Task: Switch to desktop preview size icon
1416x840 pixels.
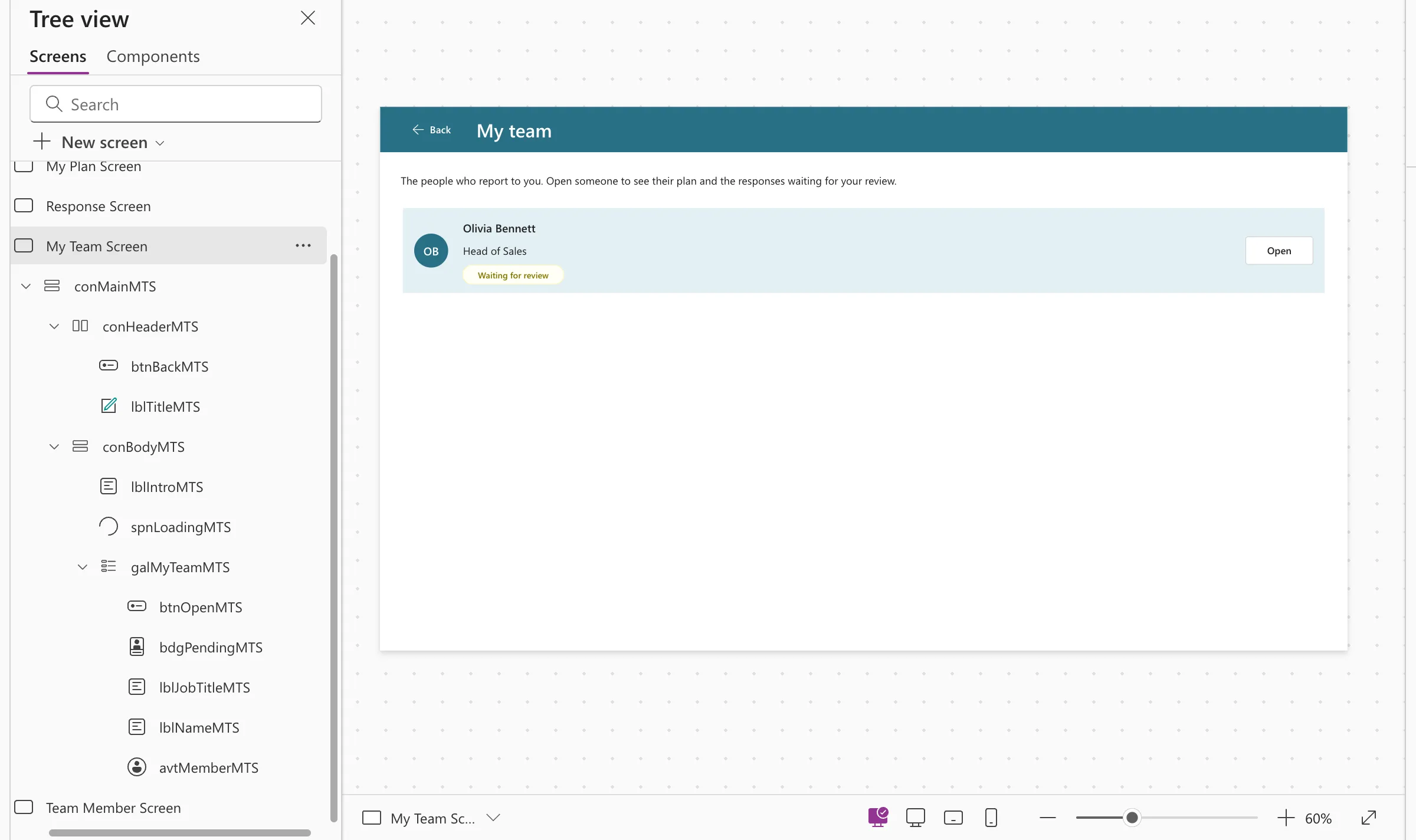Action: [916, 818]
